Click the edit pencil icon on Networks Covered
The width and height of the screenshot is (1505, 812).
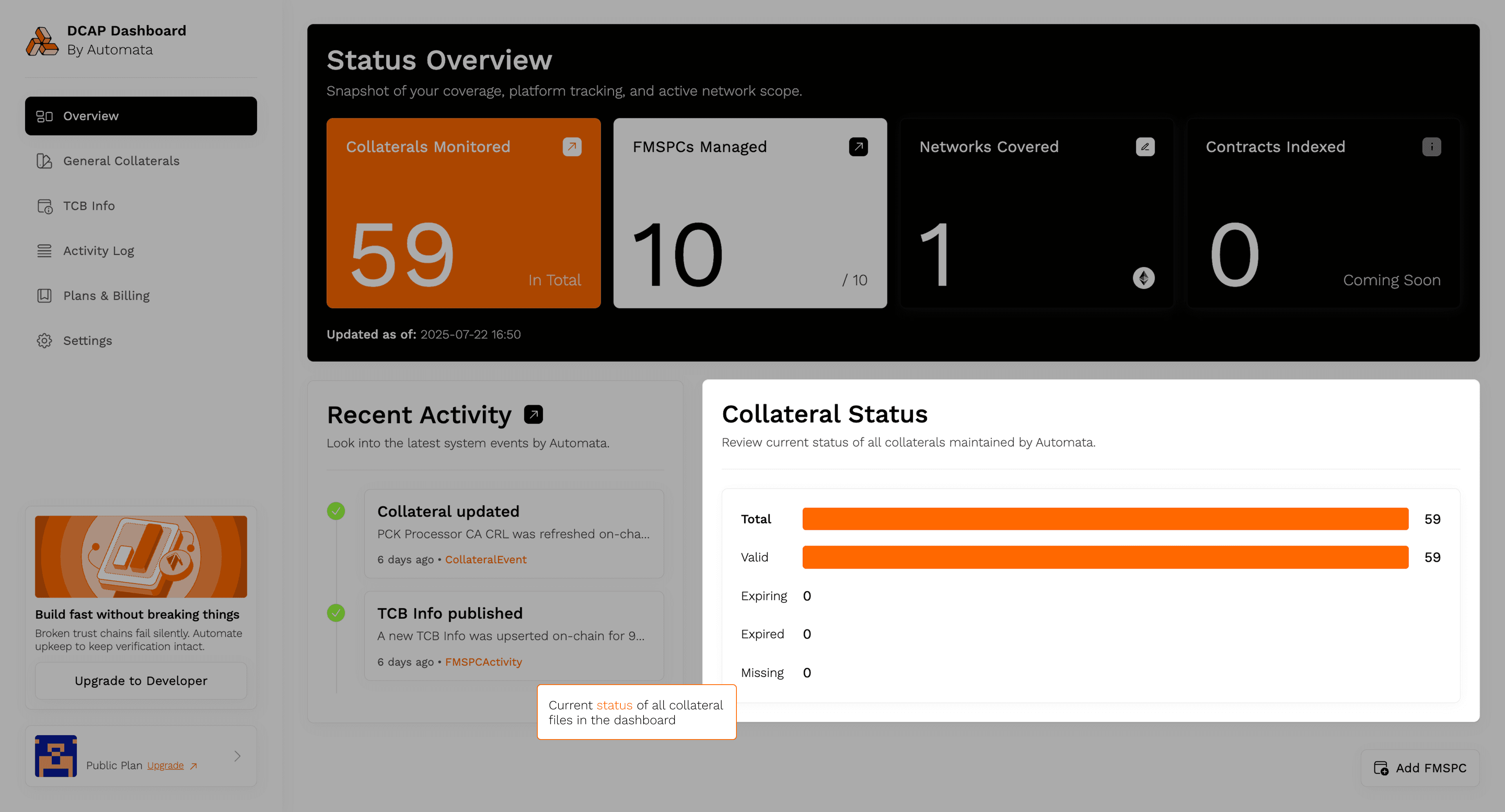coord(1145,147)
